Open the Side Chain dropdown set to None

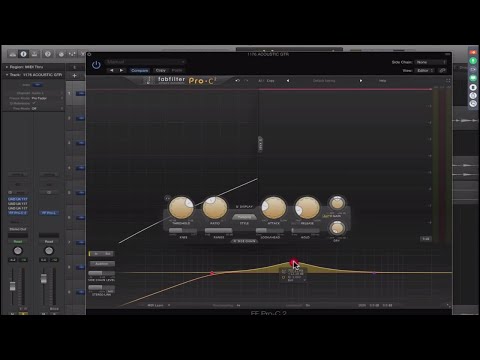point(431,62)
